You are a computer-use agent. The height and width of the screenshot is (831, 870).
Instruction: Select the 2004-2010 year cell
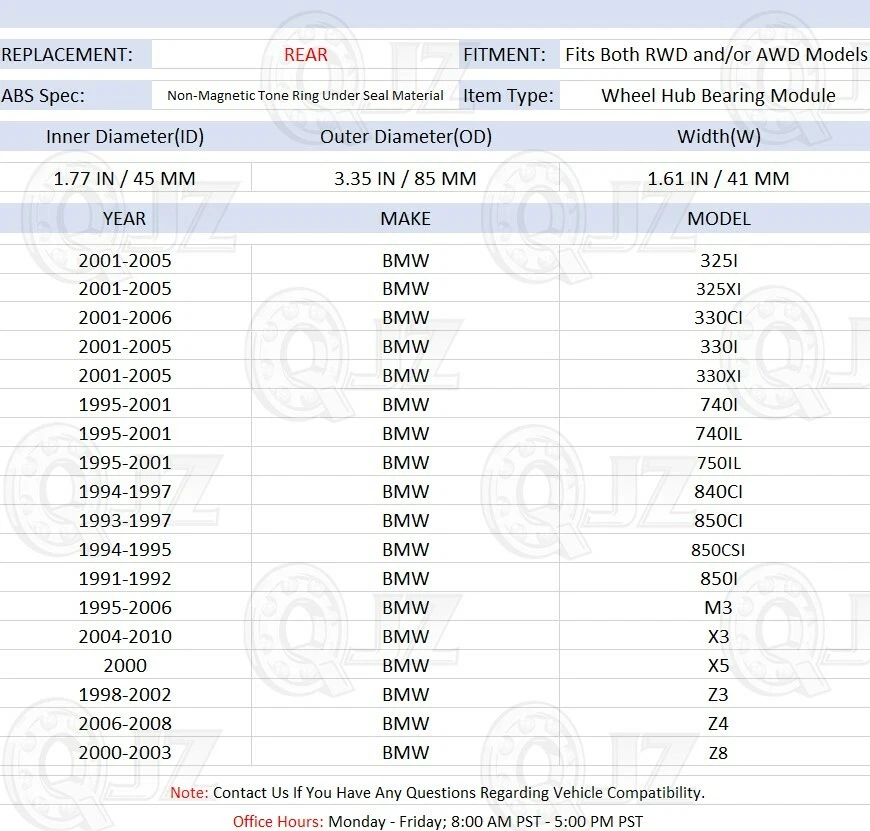(125, 636)
